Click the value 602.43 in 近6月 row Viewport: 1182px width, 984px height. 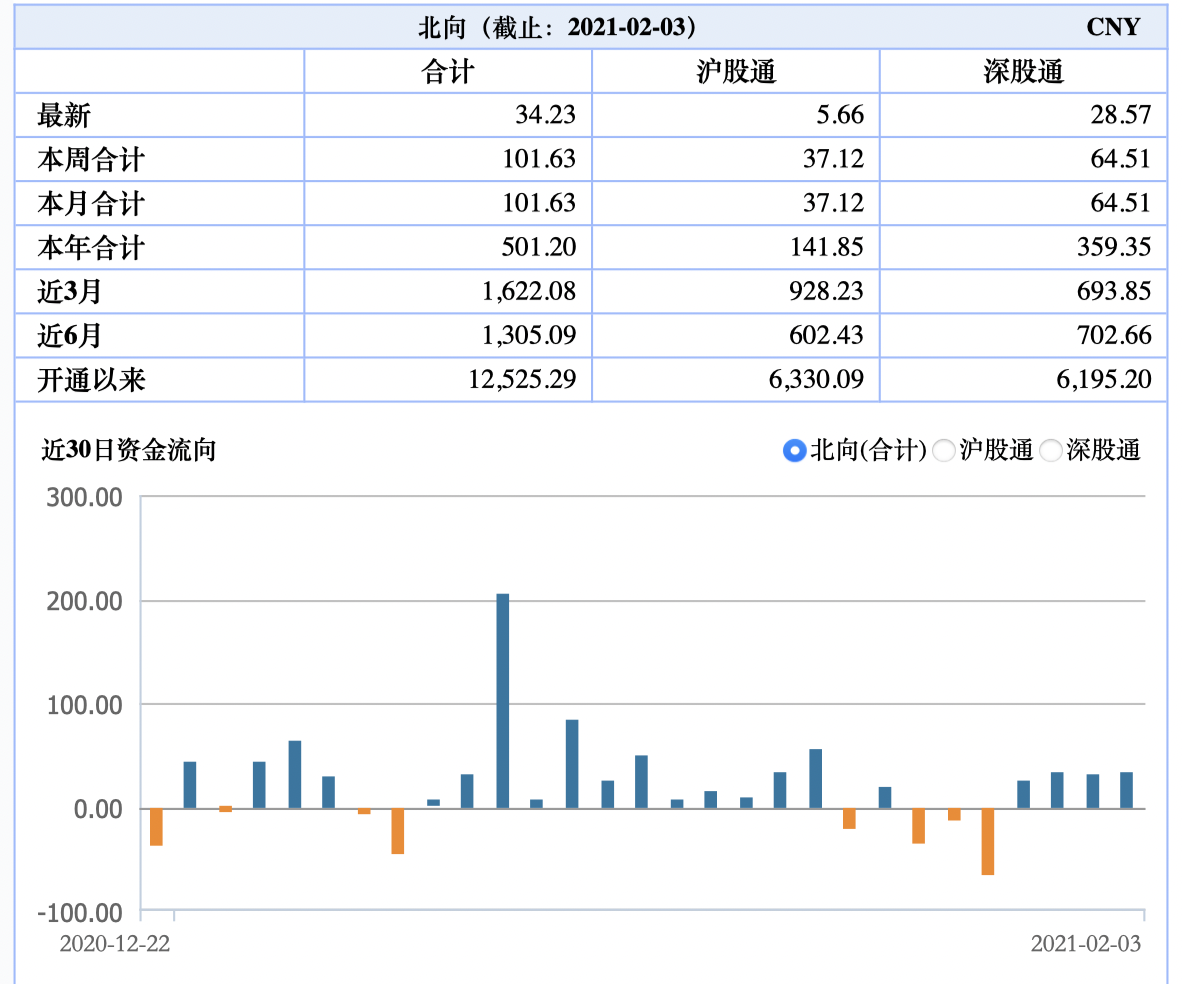point(826,335)
